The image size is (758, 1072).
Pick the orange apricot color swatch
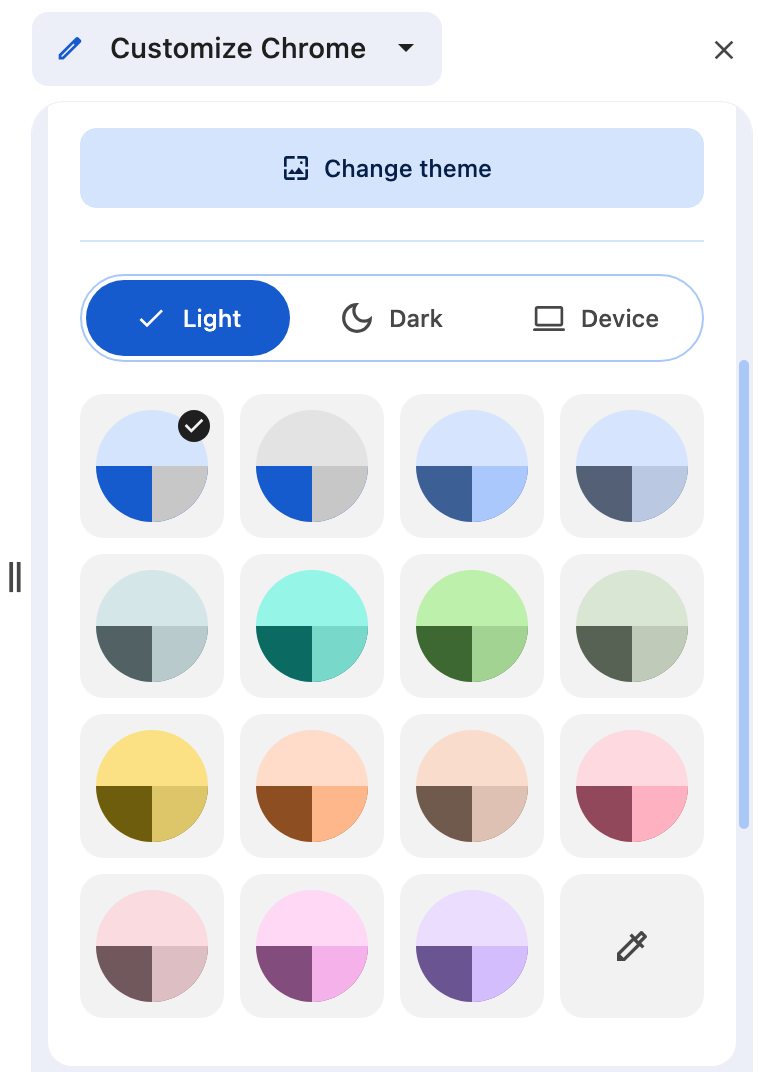point(312,786)
